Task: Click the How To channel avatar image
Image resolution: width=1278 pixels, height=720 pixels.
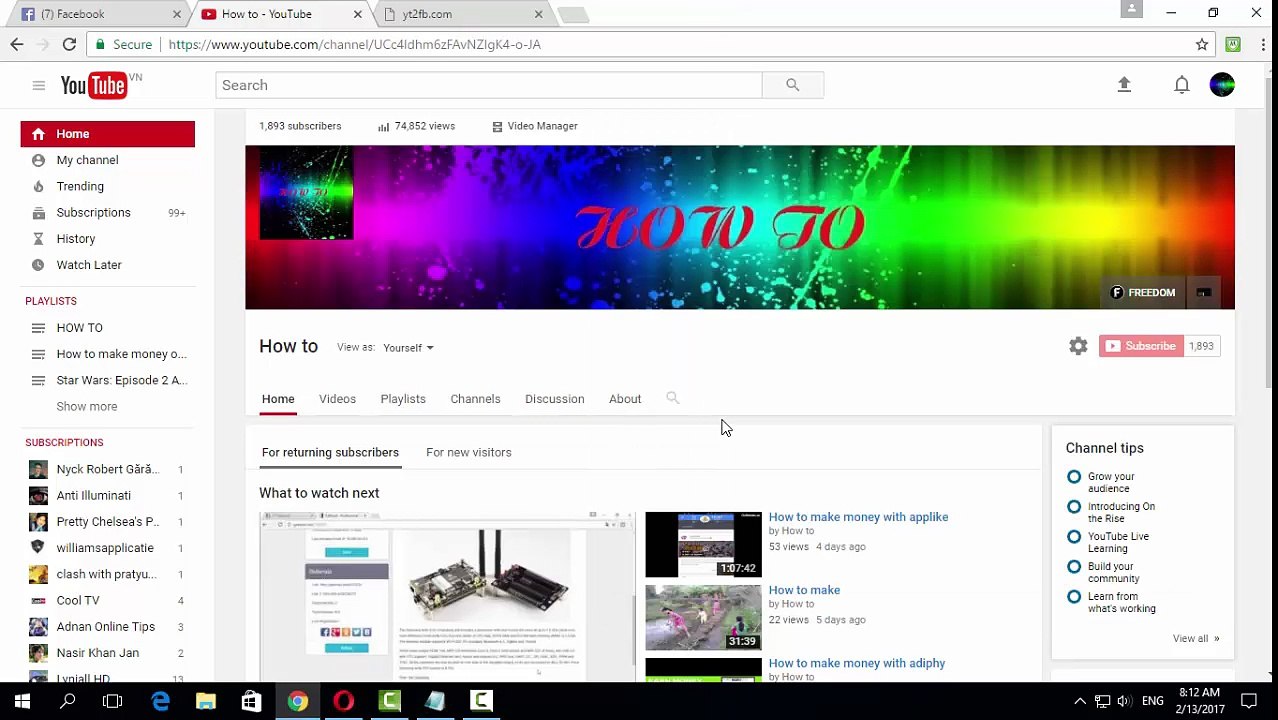Action: coord(306,193)
